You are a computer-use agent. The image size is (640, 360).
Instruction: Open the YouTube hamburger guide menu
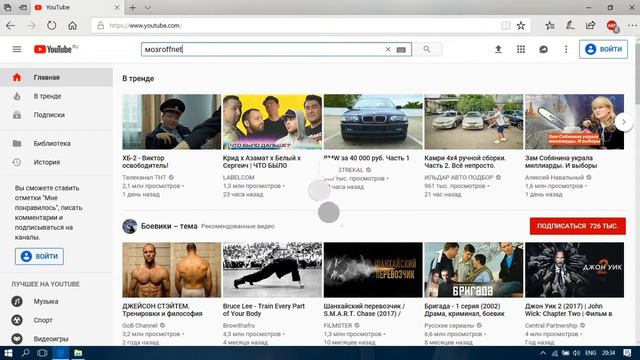point(17,49)
